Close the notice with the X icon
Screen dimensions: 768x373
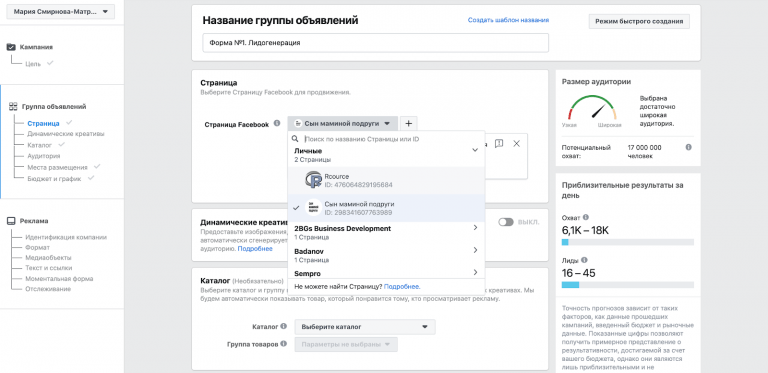click(x=516, y=143)
